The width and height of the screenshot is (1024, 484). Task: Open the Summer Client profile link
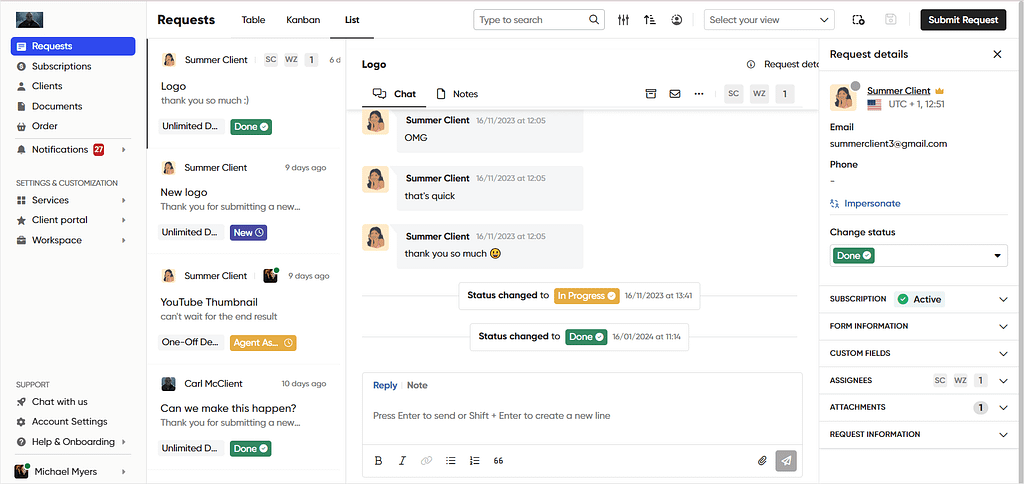(x=898, y=91)
